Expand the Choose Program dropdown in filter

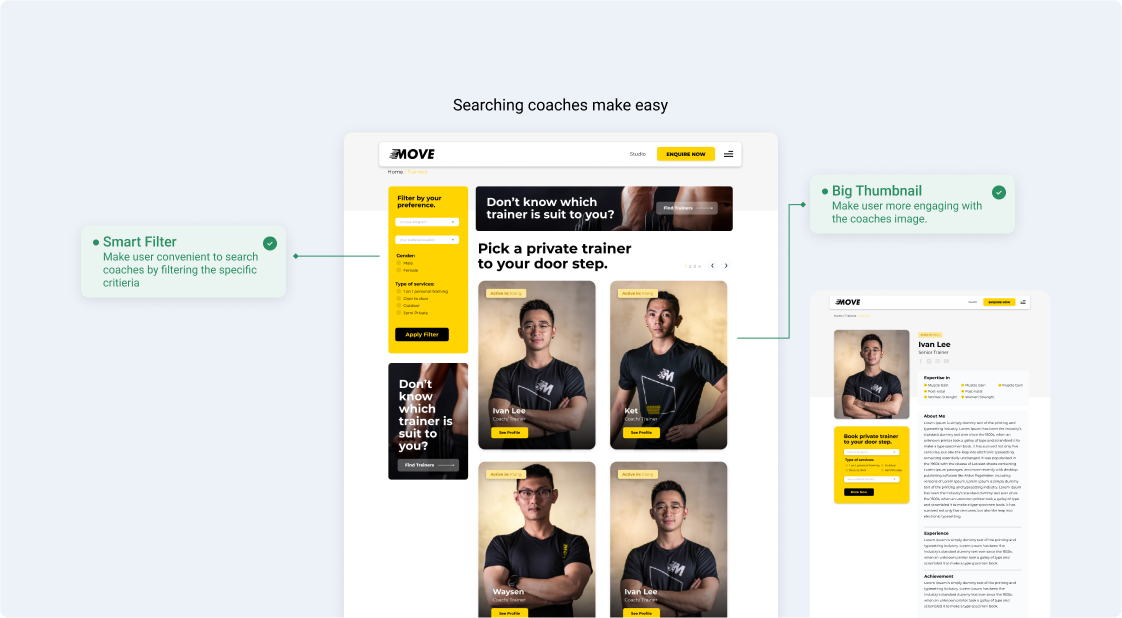coord(426,222)
